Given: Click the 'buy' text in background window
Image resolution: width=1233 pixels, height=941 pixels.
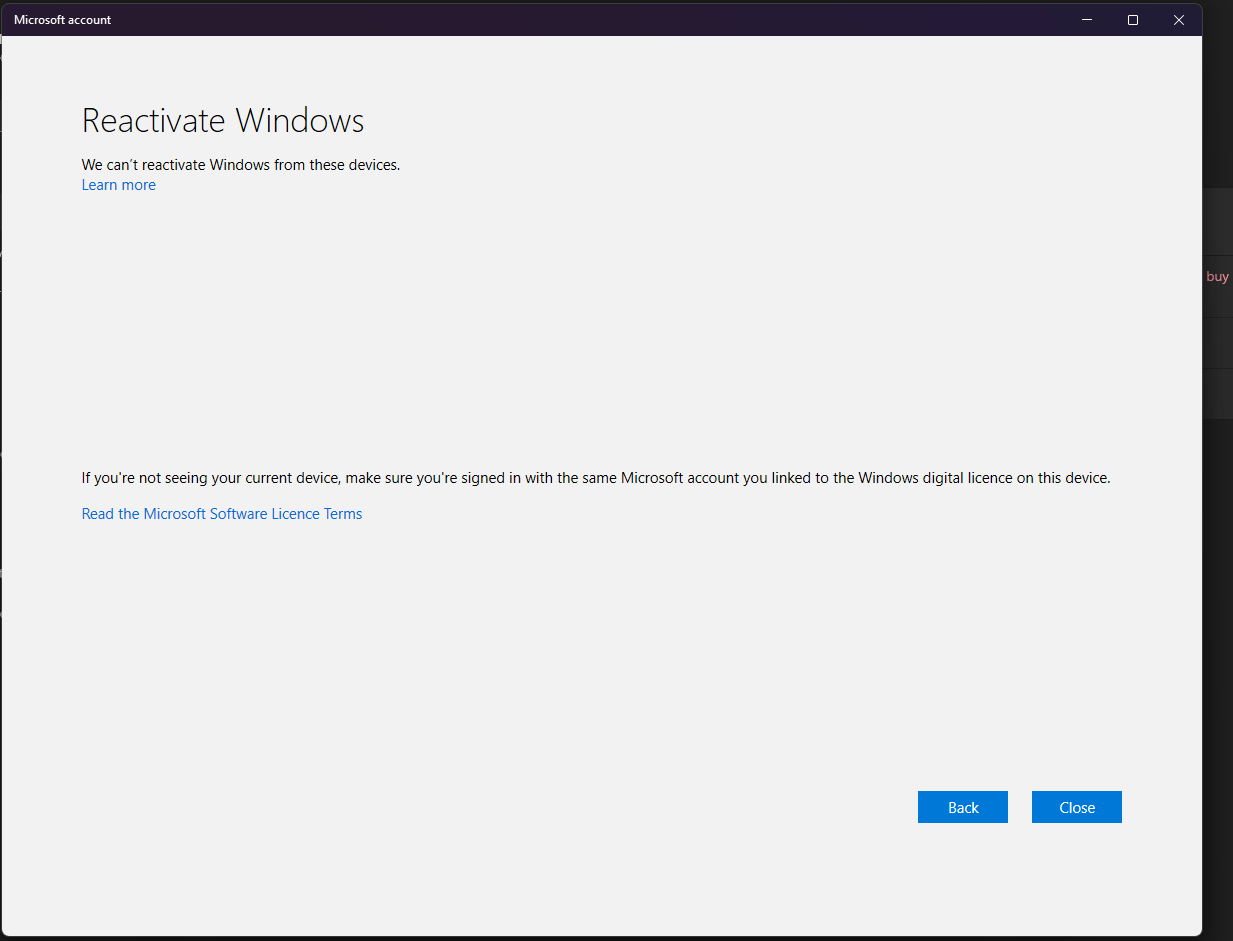Looking at the screenshot, I should coord(1217,277).
